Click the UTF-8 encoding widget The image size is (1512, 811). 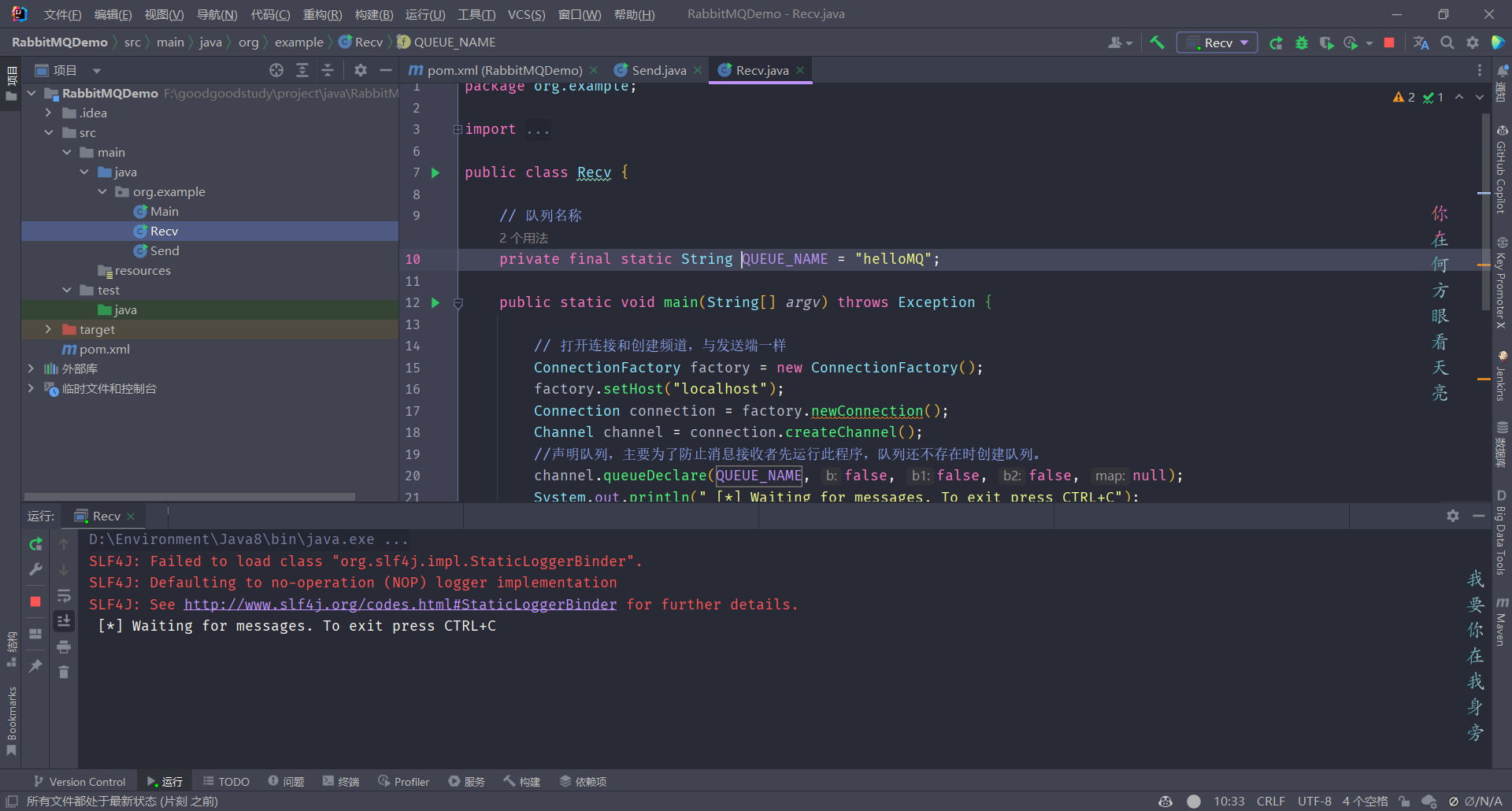coord(1314,801)
